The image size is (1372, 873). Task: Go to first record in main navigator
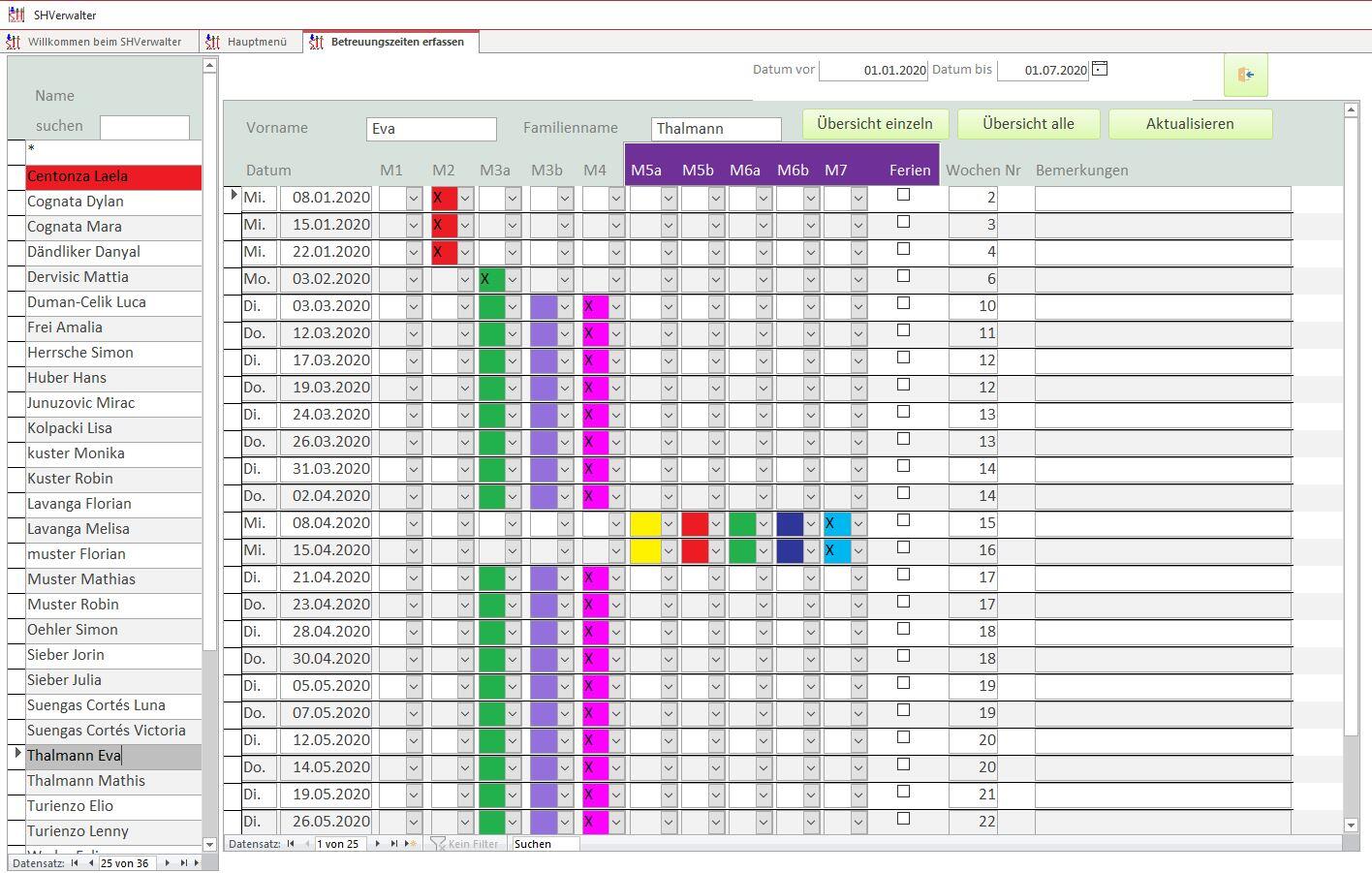click(290, 844)
